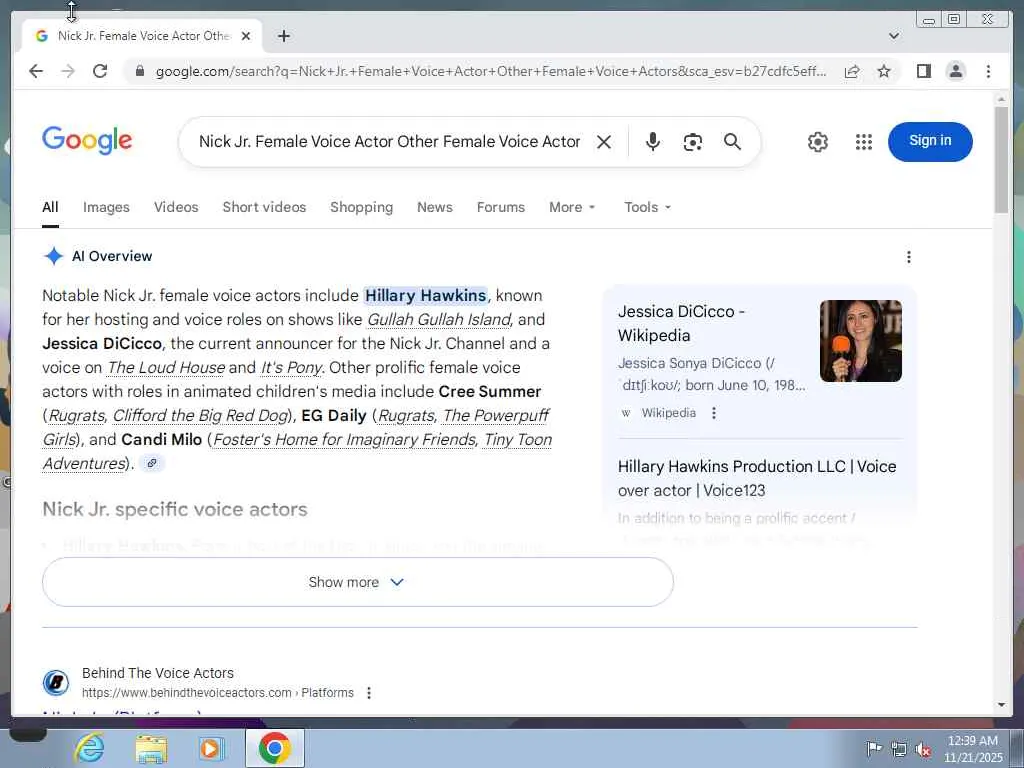Click the muted volume tray icon
Image resolution: width=1024 pixels, height=768 pixels.
[923, 749]
